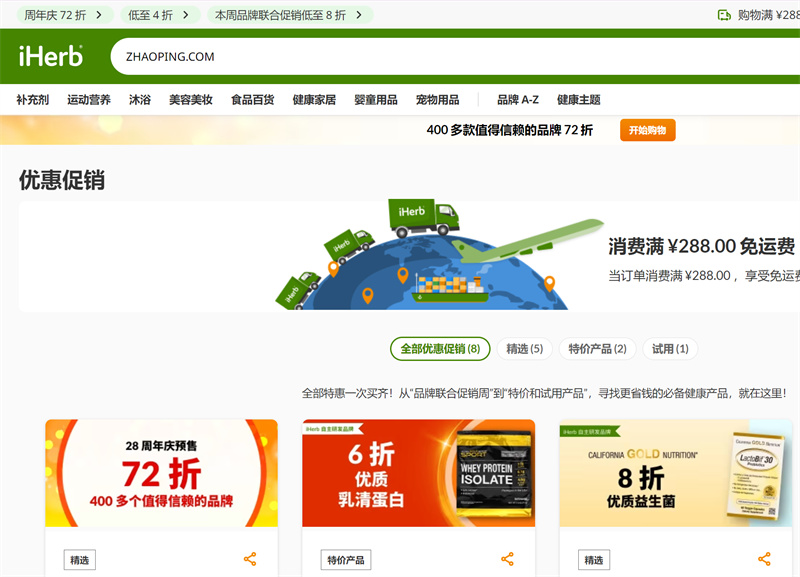Open the 6 折 优质乳清蛋白 banner
This screenshot has height=577, width=800.
[418, 473]
